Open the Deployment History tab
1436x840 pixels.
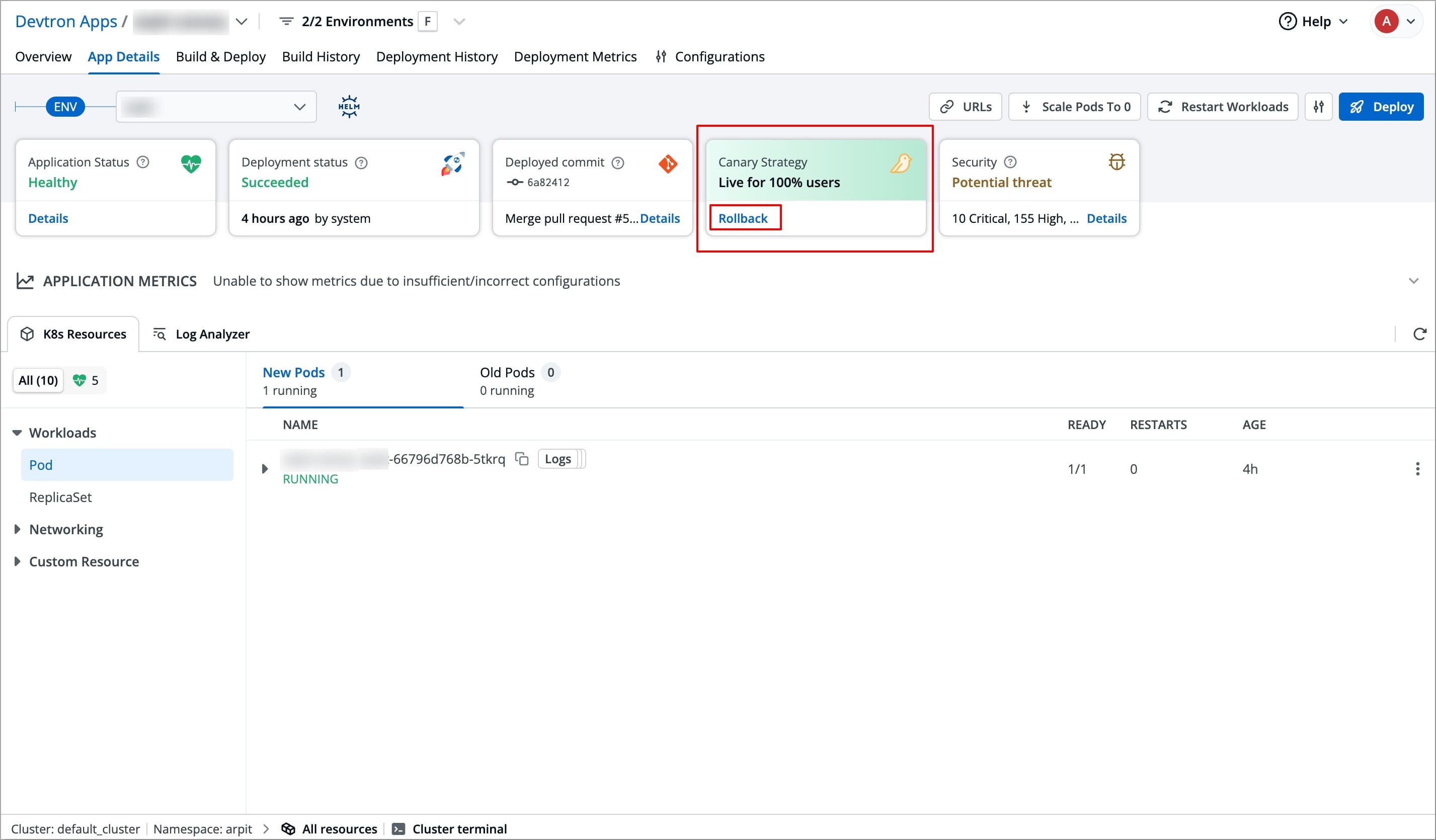pyautogui.click(x=437, y=56)
